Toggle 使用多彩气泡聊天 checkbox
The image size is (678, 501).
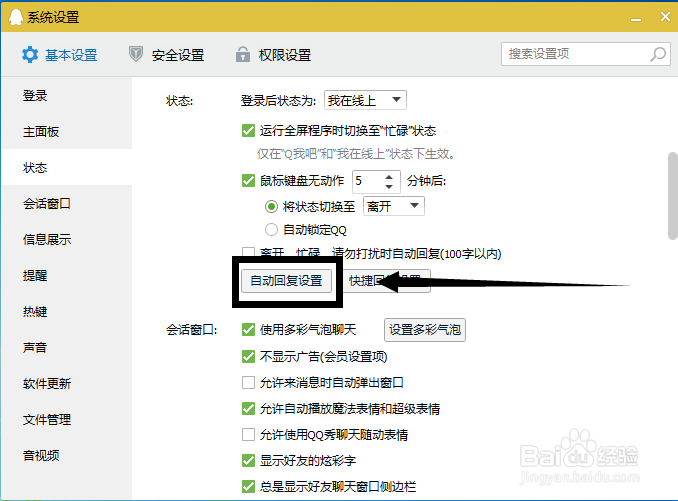point(248,330)
